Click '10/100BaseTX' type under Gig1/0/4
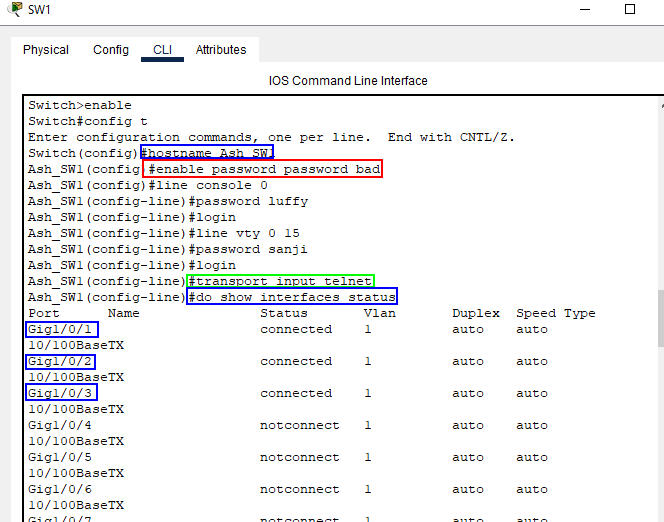The image size is (664, 522). pos(76,442)
